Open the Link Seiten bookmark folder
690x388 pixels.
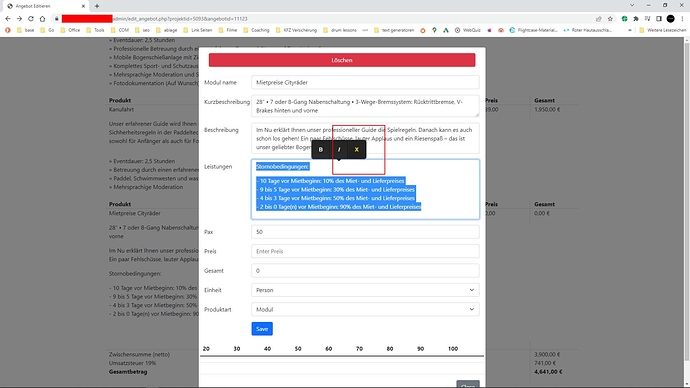tap(198, 30)
